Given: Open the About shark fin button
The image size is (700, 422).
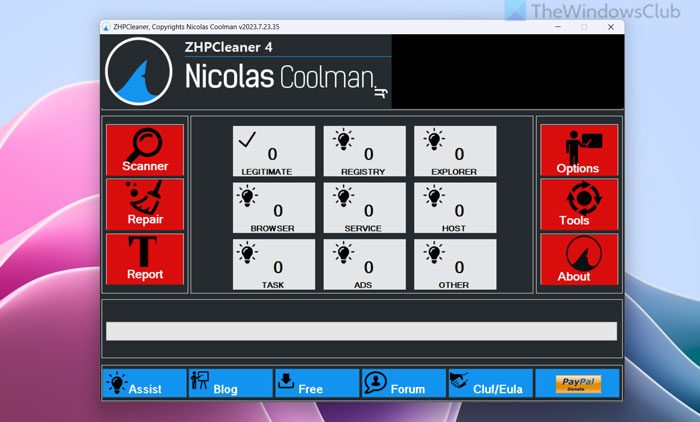Looking at the screenshot, I should pos(579,259).
